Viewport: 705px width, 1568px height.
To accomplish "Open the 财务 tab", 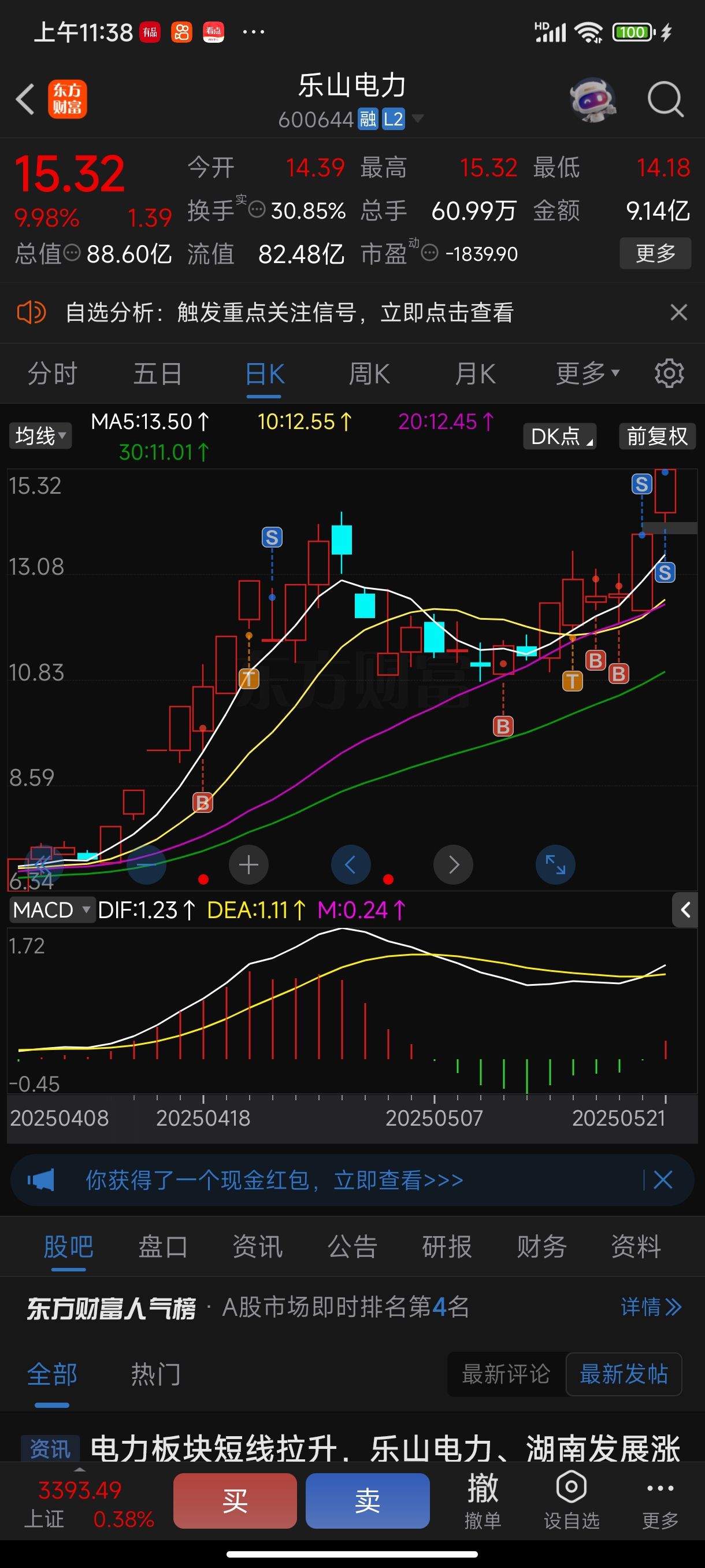I will point(542,1246).
